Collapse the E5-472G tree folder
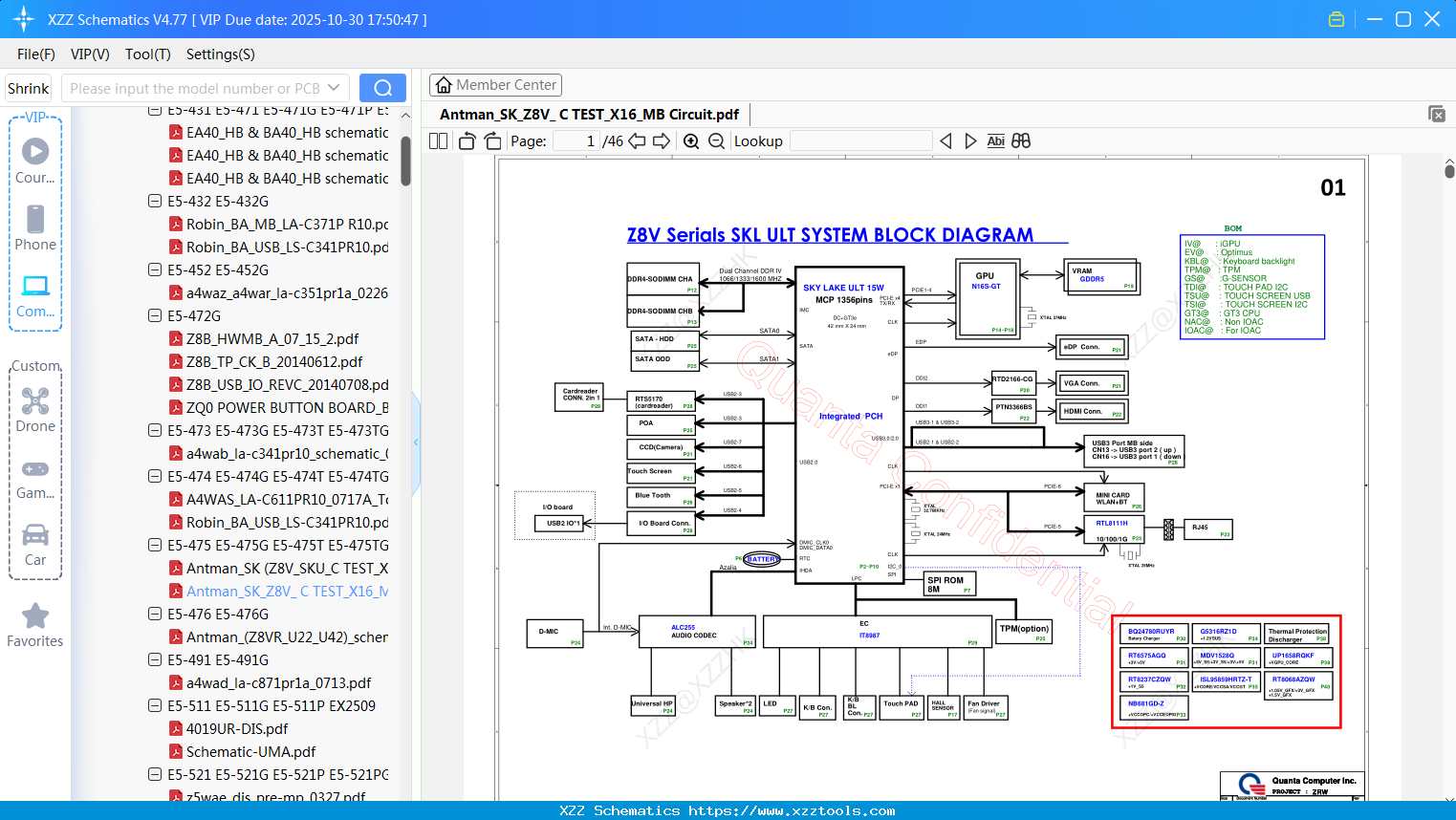The width and height of the screenshot is (1456, 820). pyautogui.click(x=155, y=315)
